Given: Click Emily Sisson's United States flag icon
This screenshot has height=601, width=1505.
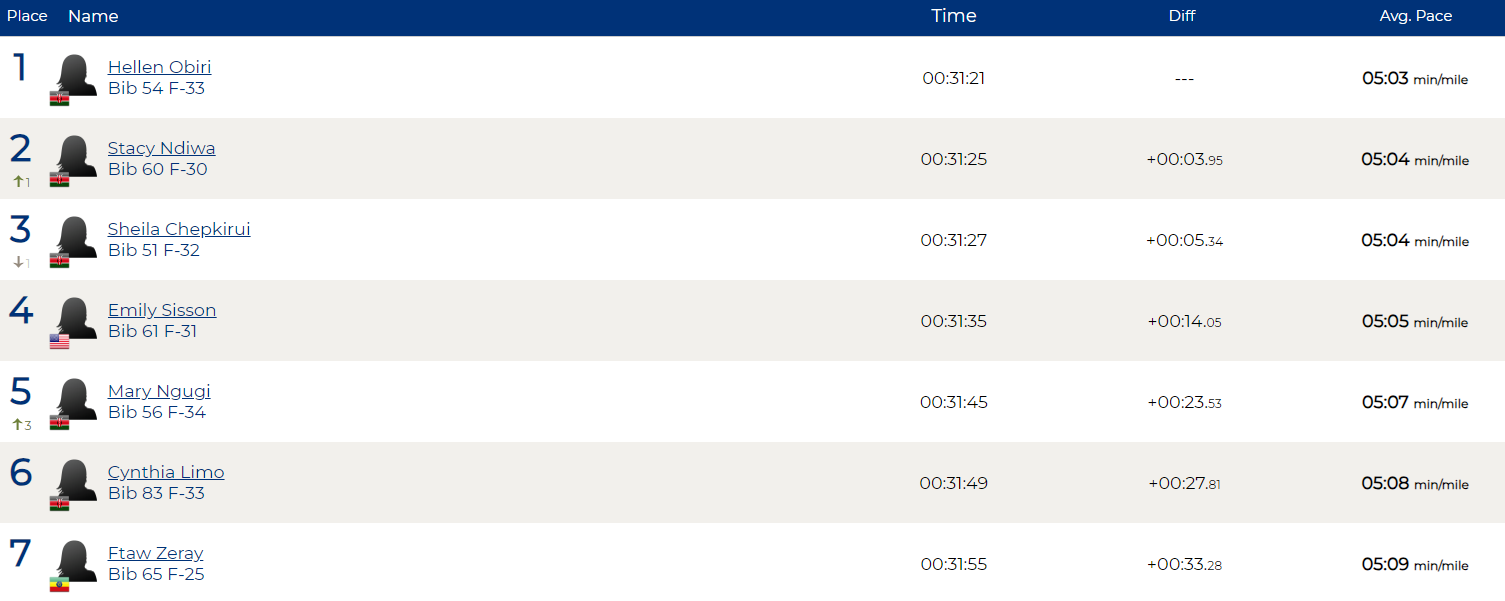Looking at the screenshot, I should coord(60,341).
